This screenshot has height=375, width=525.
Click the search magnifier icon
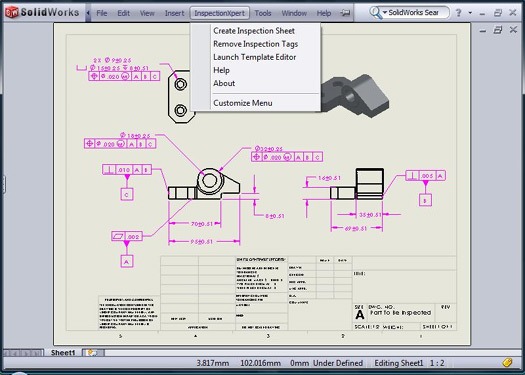[x=375, y=13]
